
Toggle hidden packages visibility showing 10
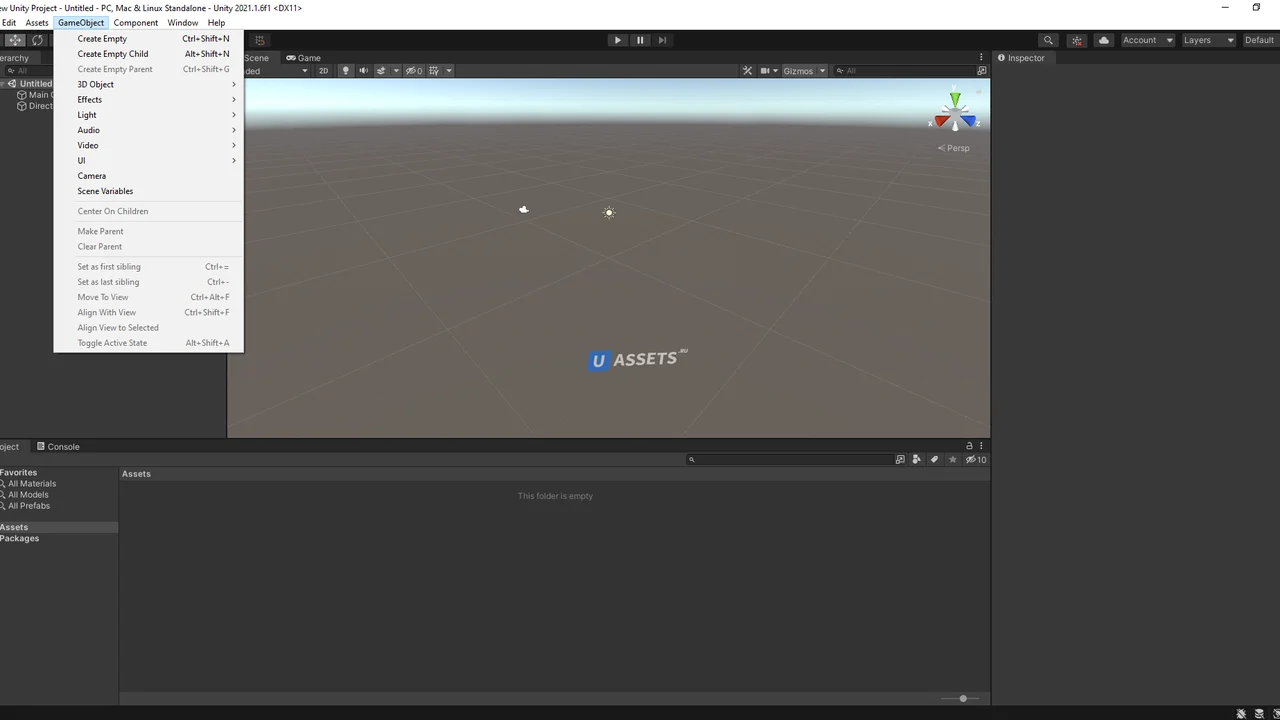(x=976, y=460)
